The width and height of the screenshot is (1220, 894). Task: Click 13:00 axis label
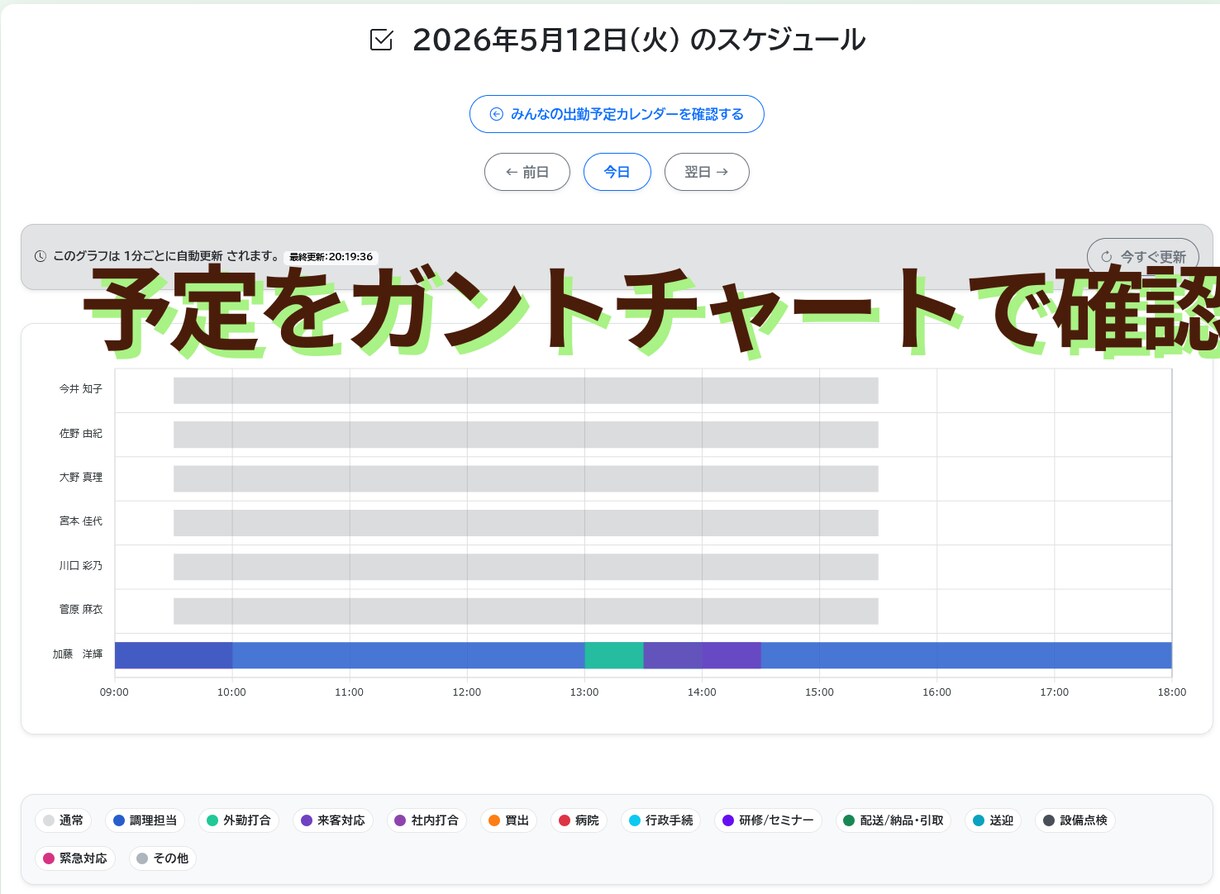tap(584, 692)
